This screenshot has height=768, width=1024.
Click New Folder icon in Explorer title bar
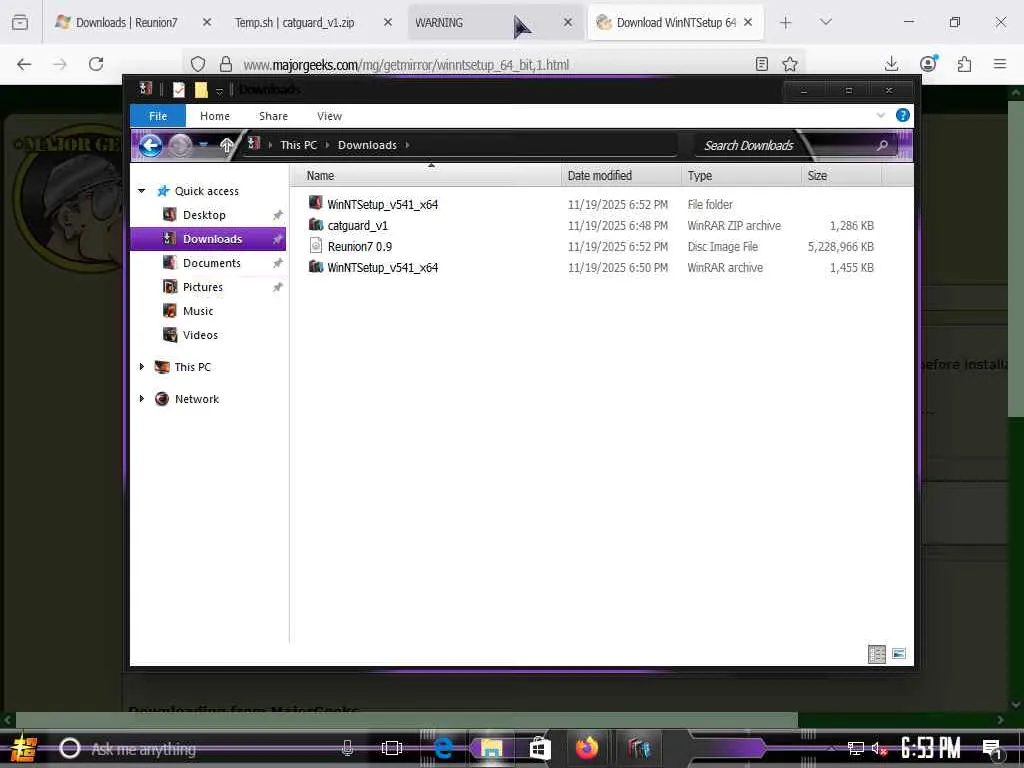[201, 89]
